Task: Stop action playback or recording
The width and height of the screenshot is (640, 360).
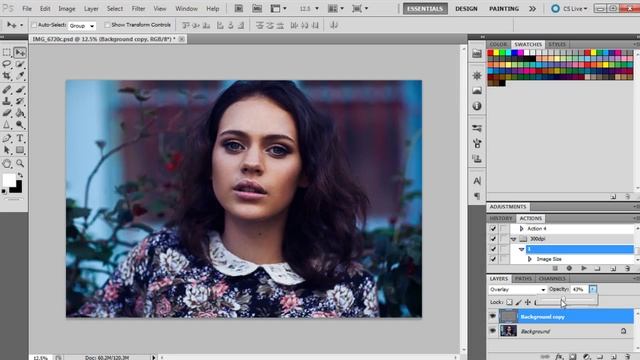Action: tap(555, 268)
